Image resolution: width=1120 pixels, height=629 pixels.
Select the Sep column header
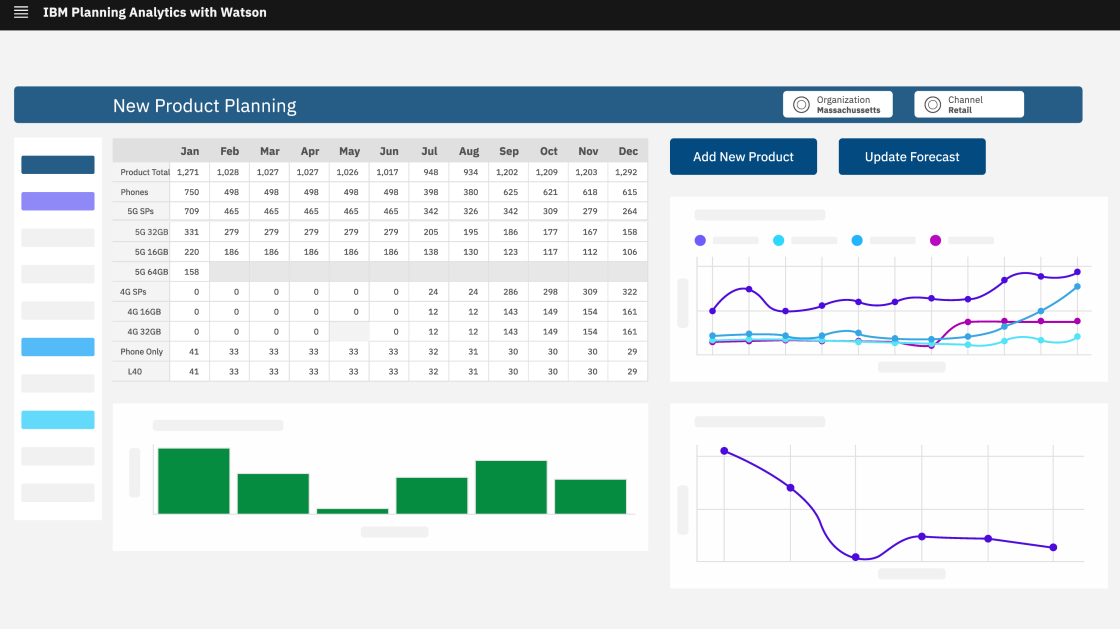click(x=509, y=151)
